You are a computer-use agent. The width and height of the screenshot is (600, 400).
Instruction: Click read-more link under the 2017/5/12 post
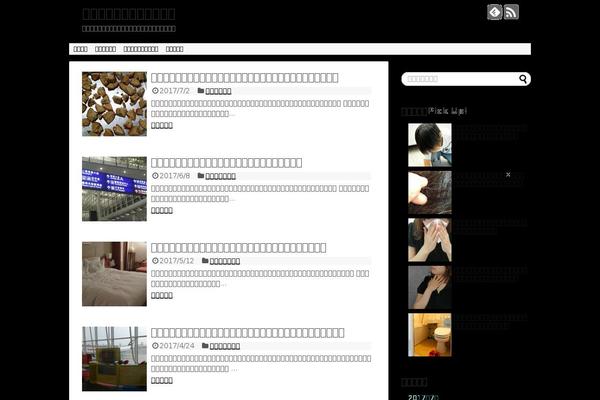click(x=162, y=296)
